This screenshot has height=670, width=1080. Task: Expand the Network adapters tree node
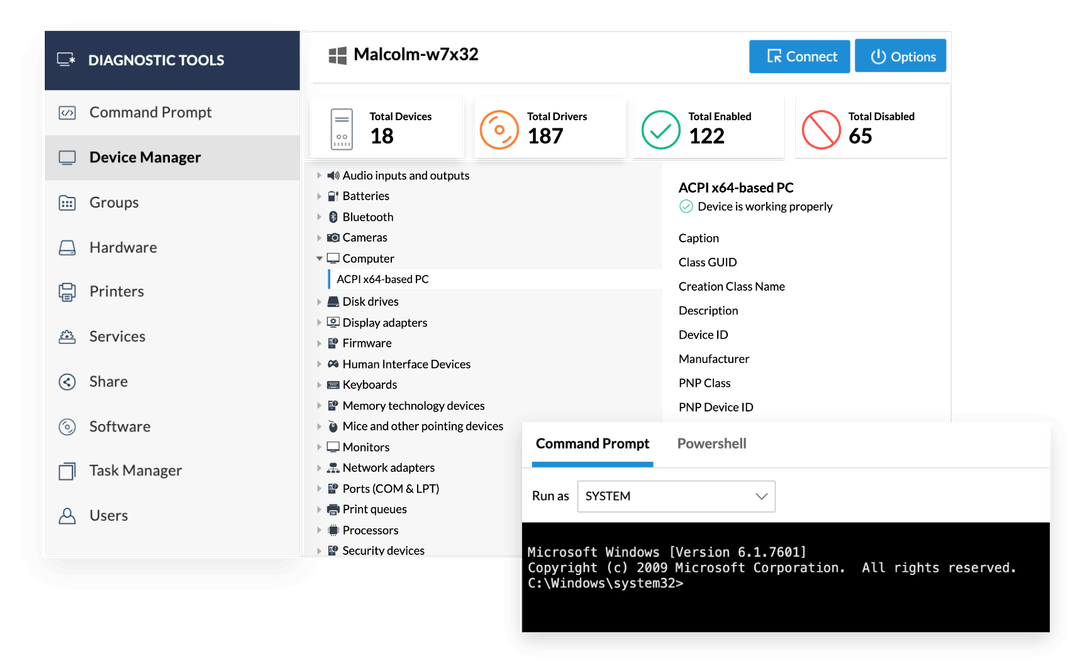tap(320, 467)
